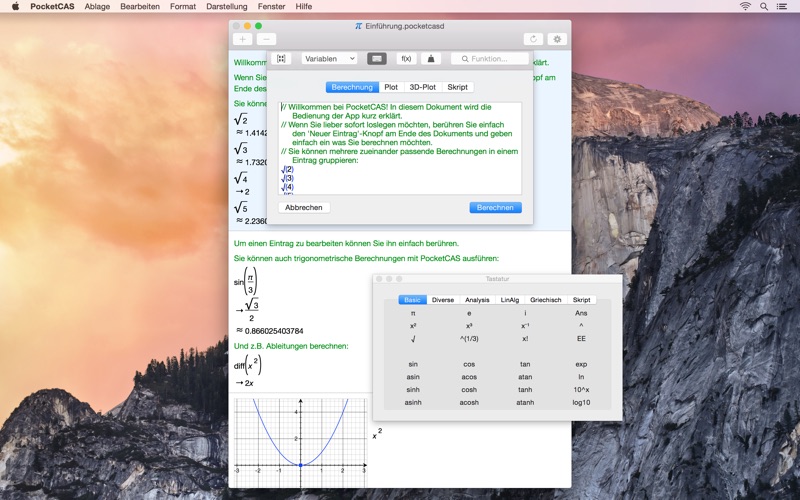Viewport: 800px width, 500px height.
Task: Open the Apple menu
Action: click(15, 7)
